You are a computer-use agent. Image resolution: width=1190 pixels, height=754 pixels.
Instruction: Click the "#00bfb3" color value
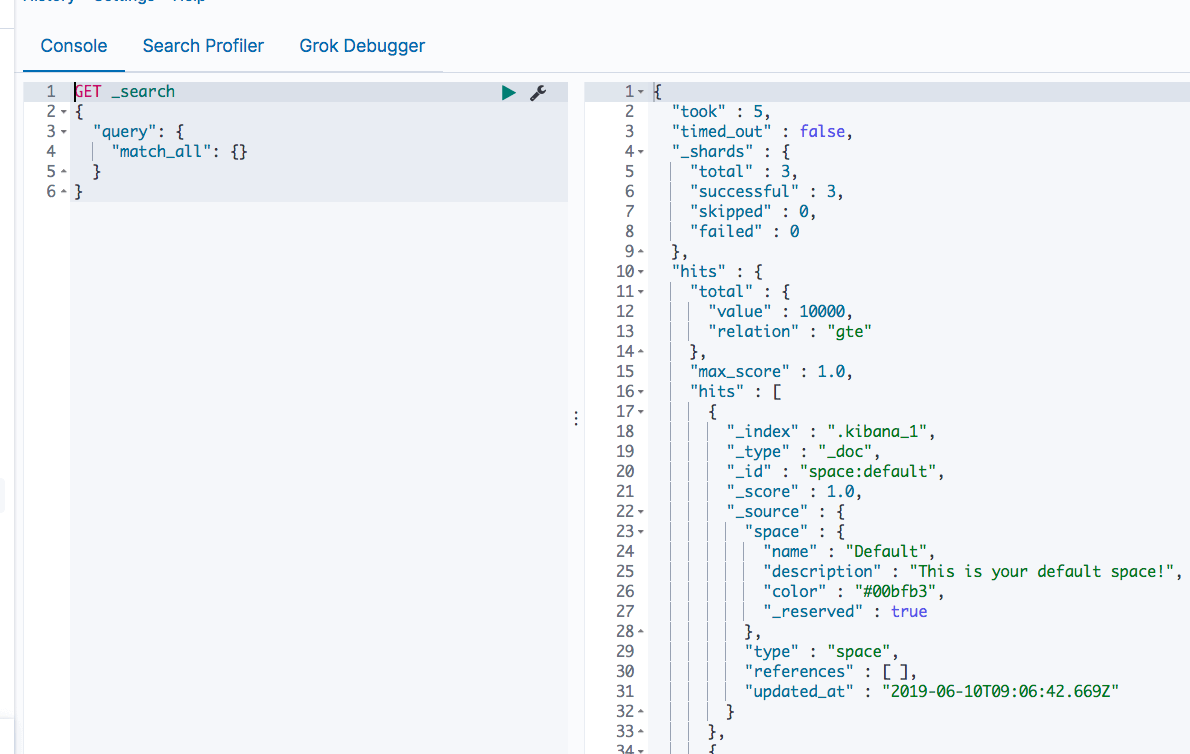click(895, 592)
